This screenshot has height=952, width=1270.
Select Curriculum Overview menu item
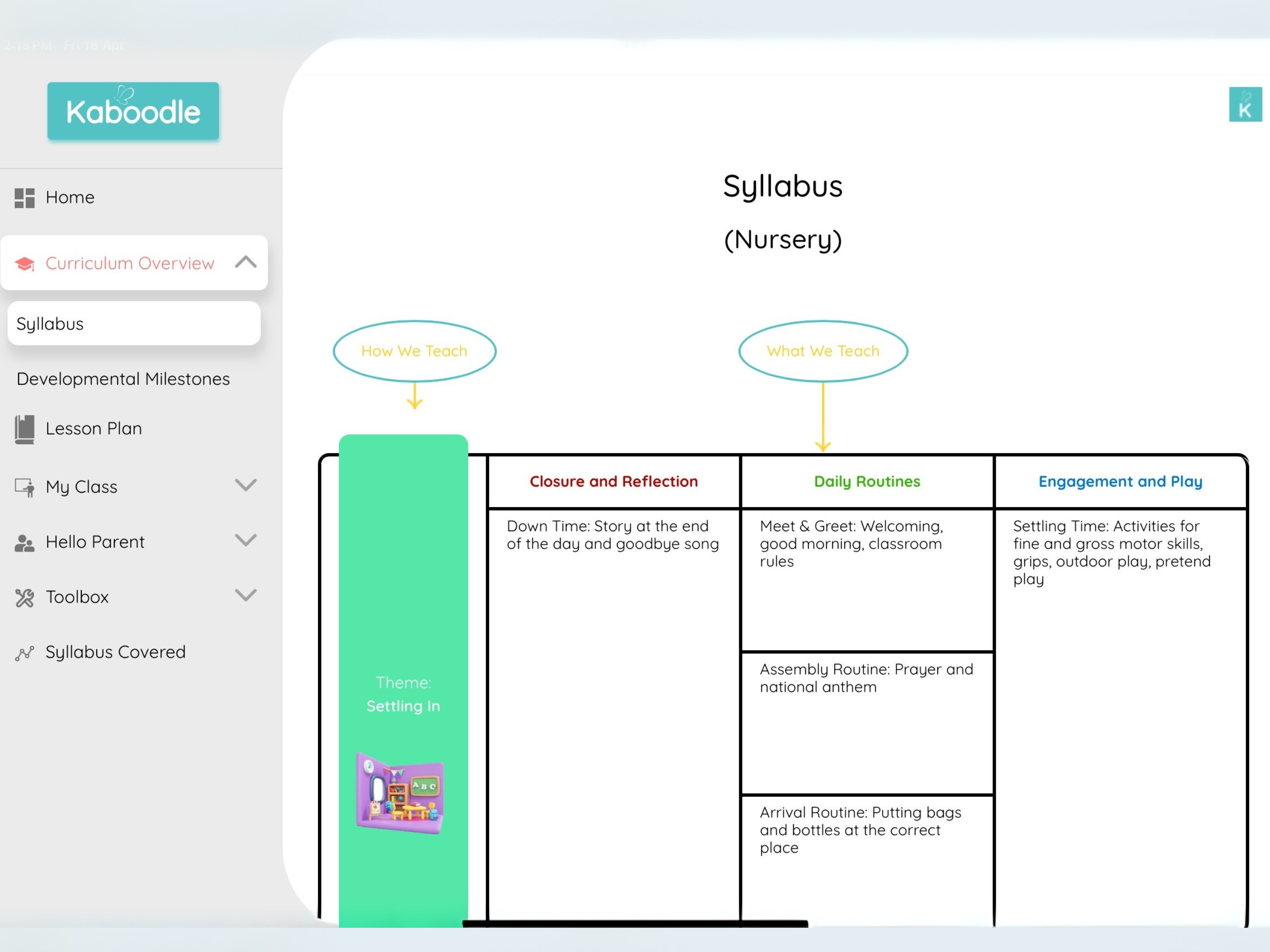point(134,262)
